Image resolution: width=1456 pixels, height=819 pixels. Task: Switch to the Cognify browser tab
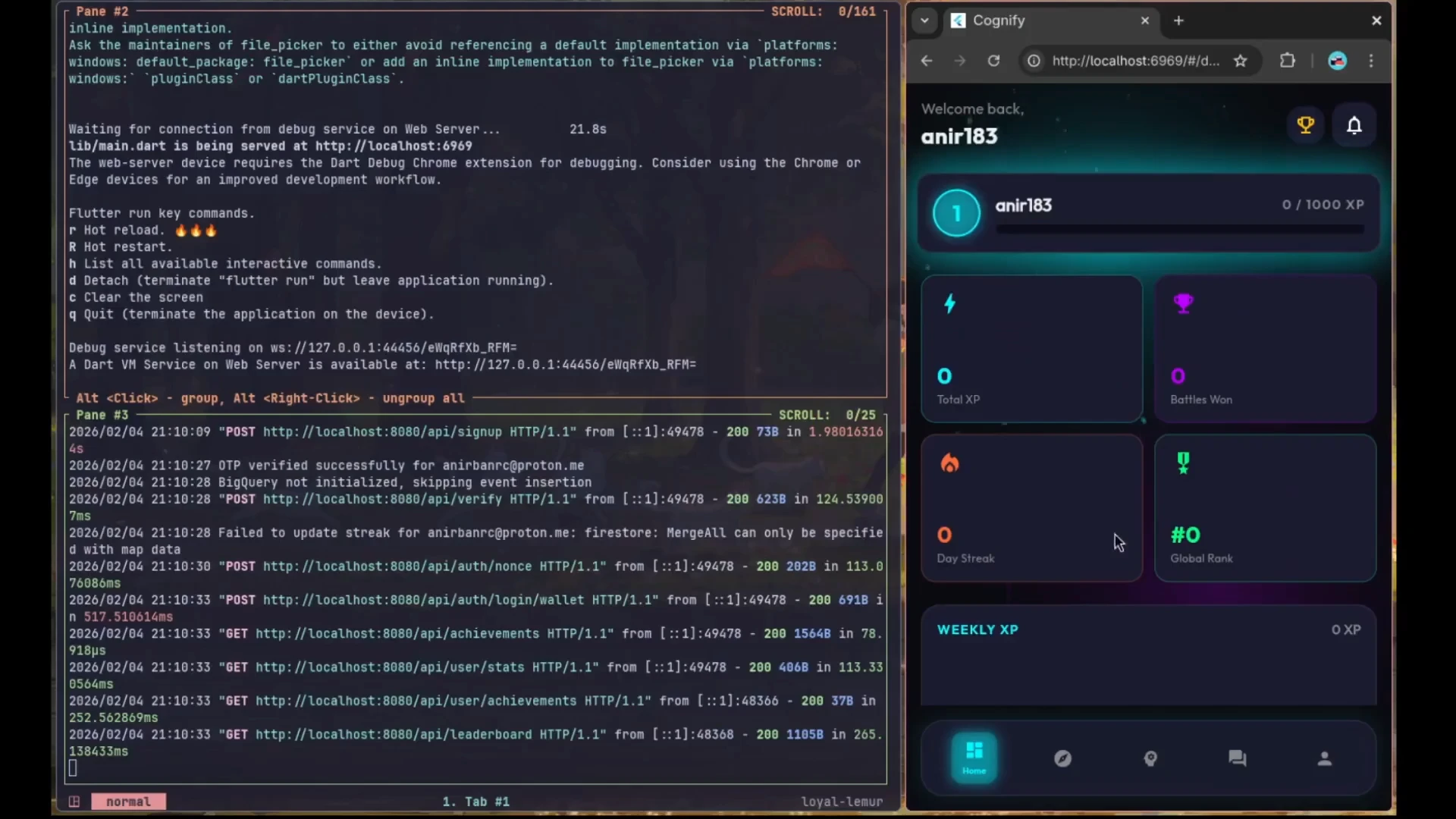pos(1050,20)
